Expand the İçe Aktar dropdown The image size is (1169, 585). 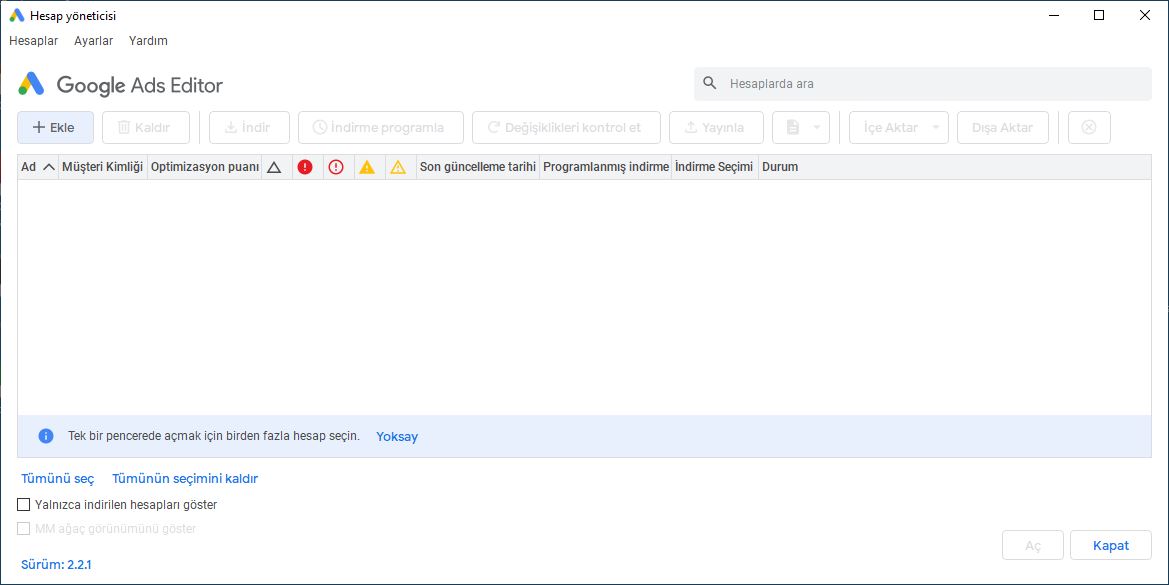[898, 127]
